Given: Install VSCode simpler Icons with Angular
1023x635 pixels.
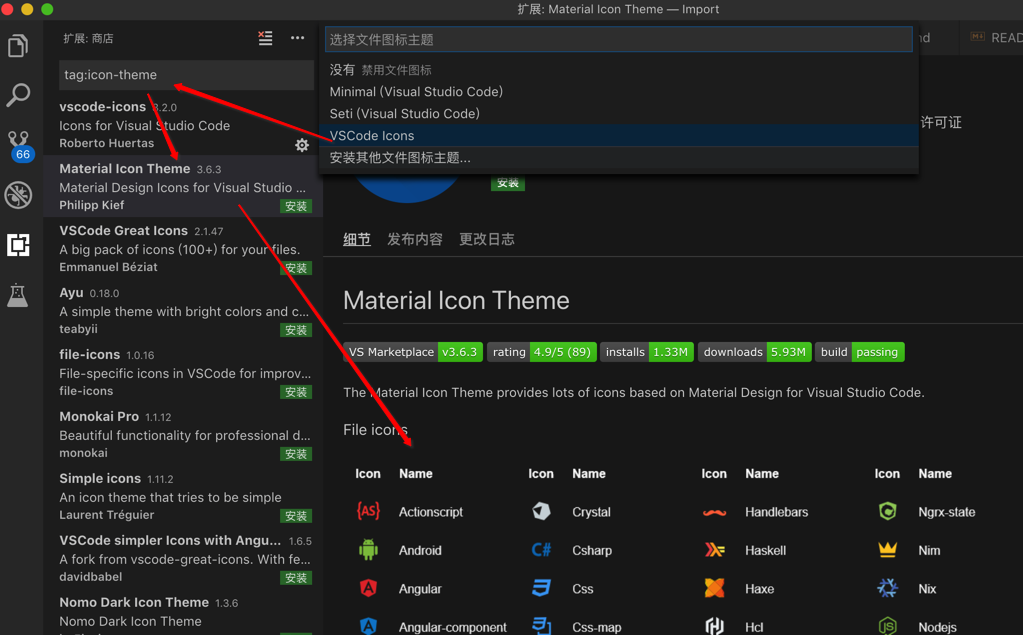Looking at the screenshot, I should point(296,578).
